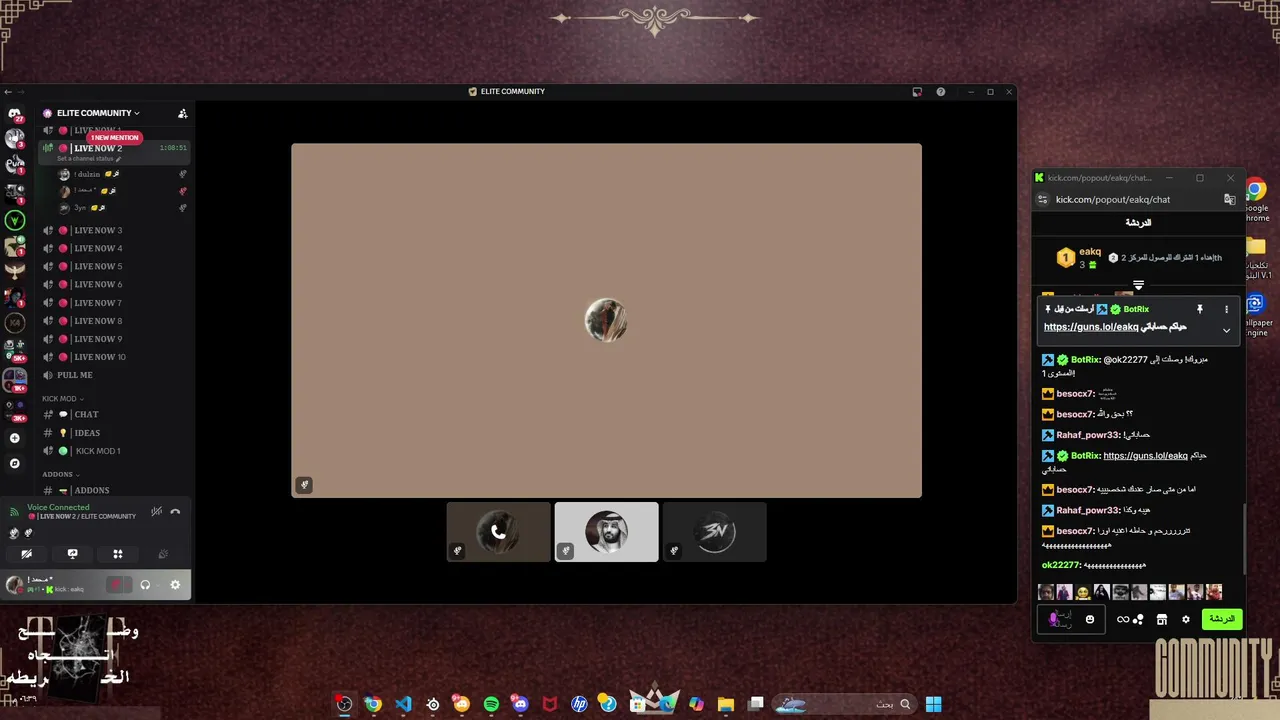Open OBS Studio from the taskbar

tap(344, 704)
